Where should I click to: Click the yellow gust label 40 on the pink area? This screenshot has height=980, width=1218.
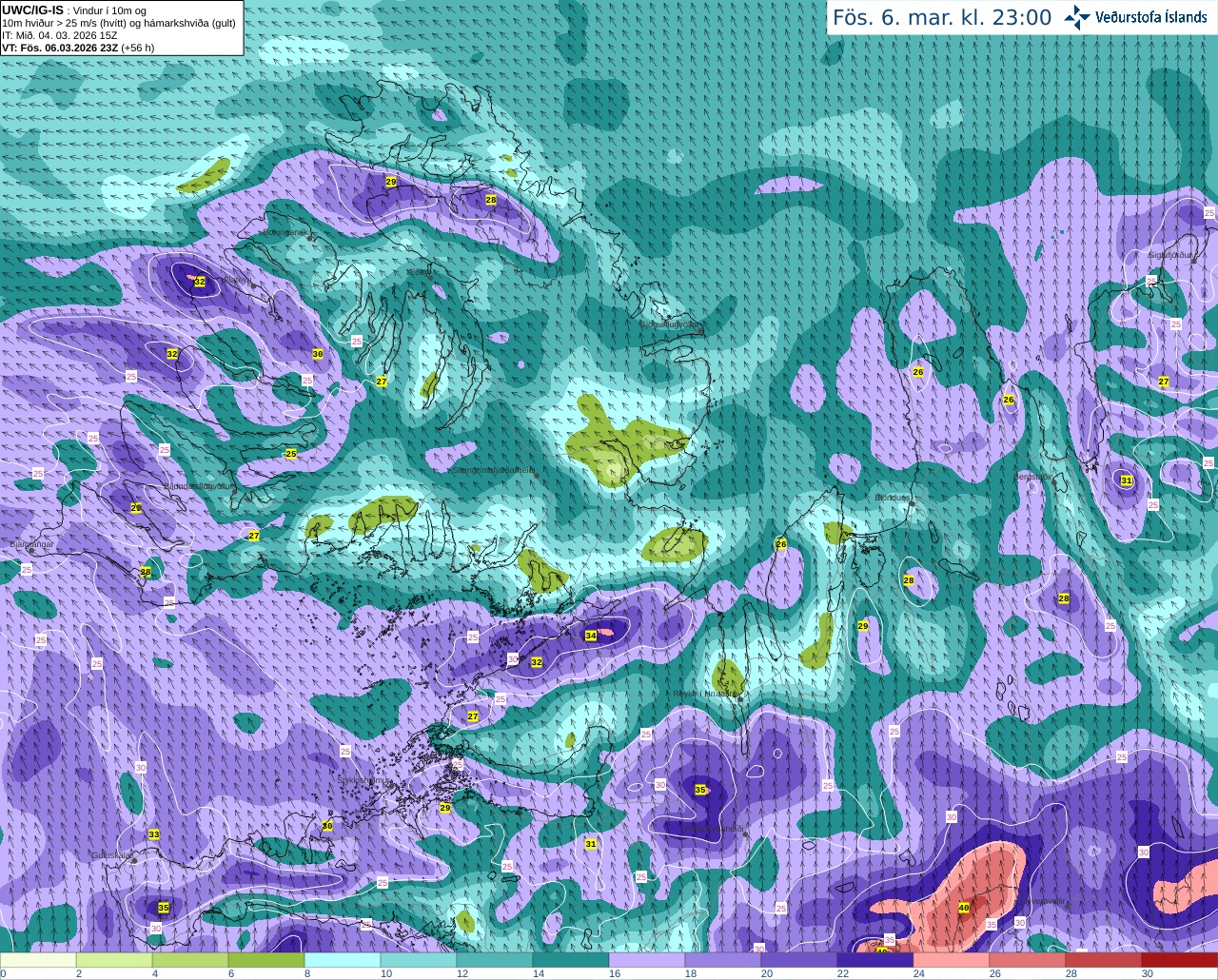tap(964, 909)
